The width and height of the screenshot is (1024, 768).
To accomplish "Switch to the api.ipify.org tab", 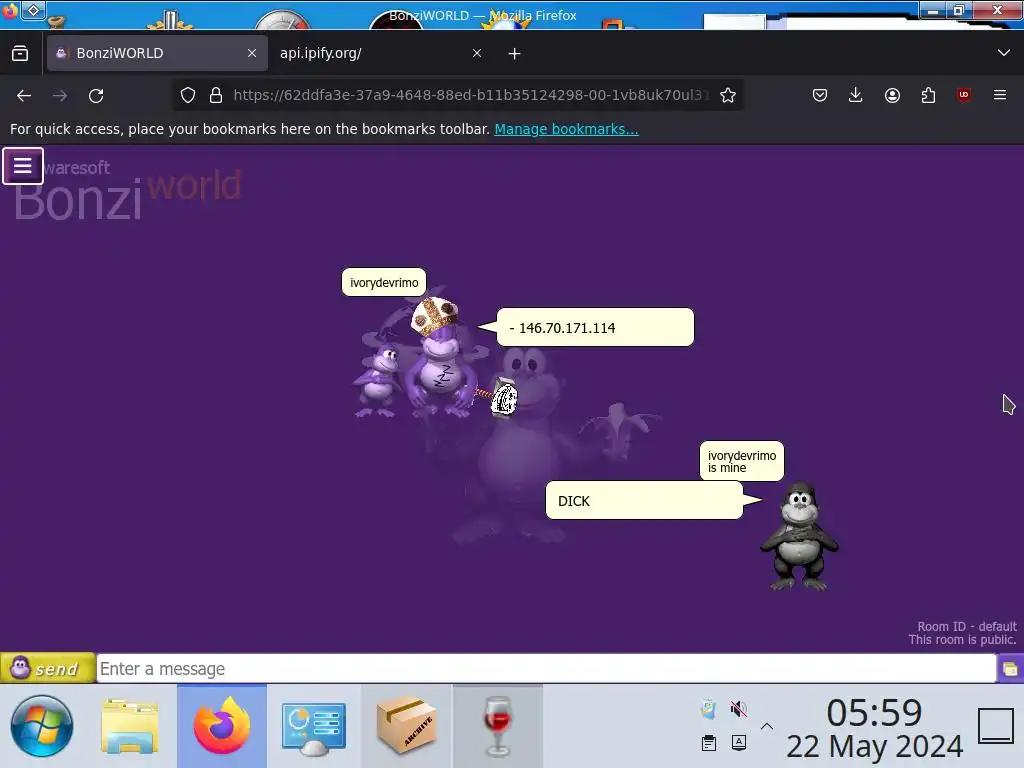I will click(x=382, y=54).
